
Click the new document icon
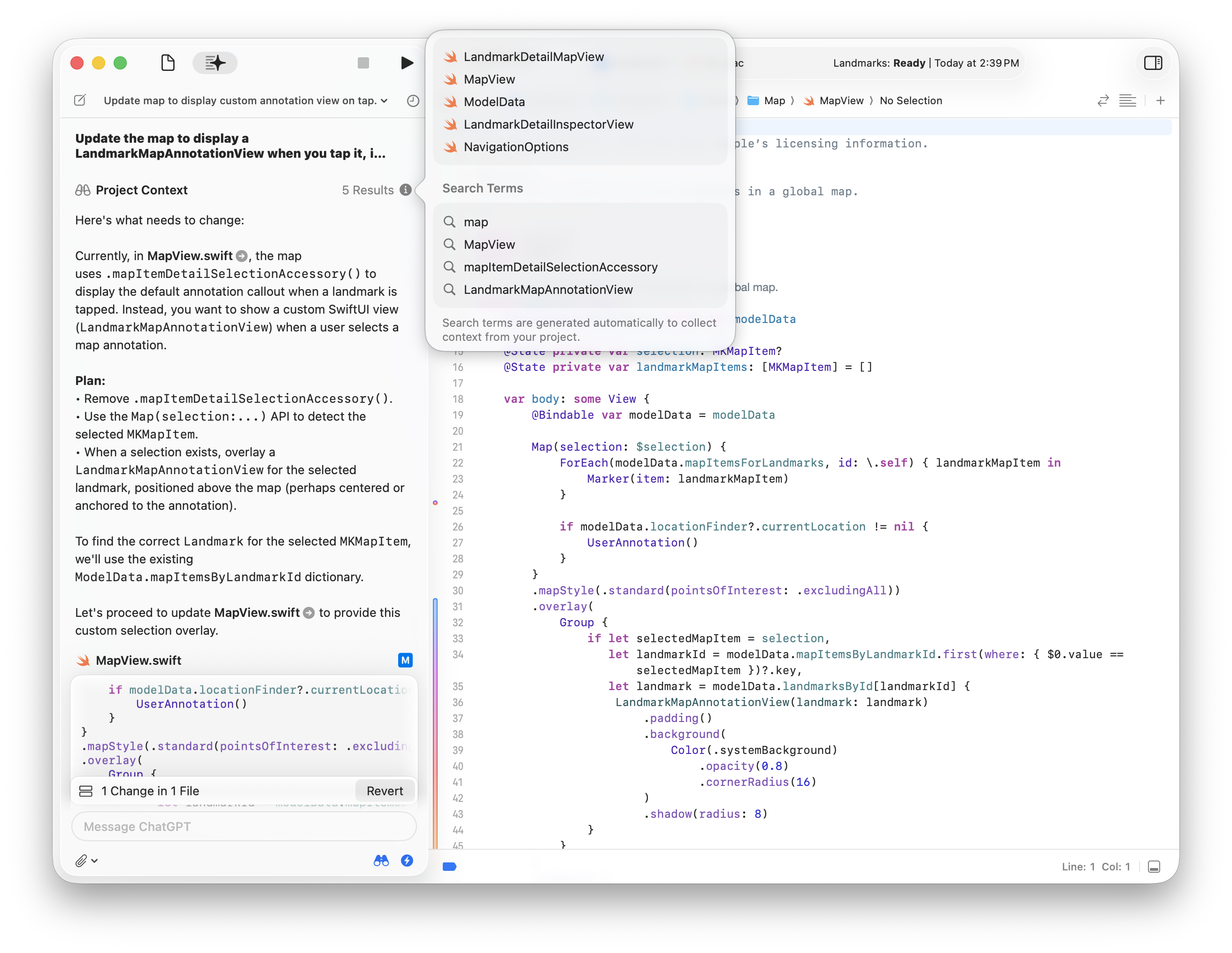pyautogui.click(x=168, y=62)
